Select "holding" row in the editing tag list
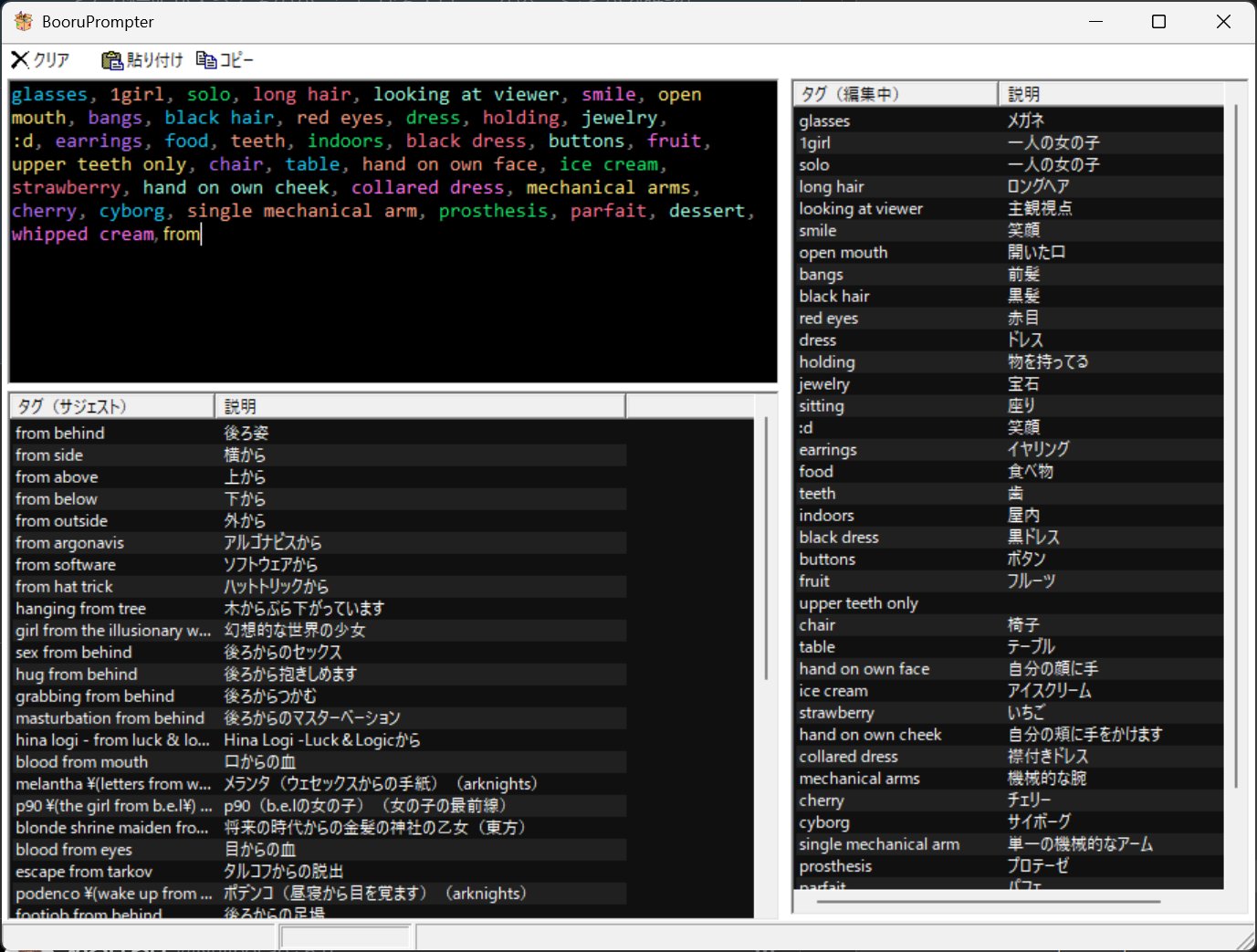This screenshot has width=1257, height=952. coord(1009,361)
